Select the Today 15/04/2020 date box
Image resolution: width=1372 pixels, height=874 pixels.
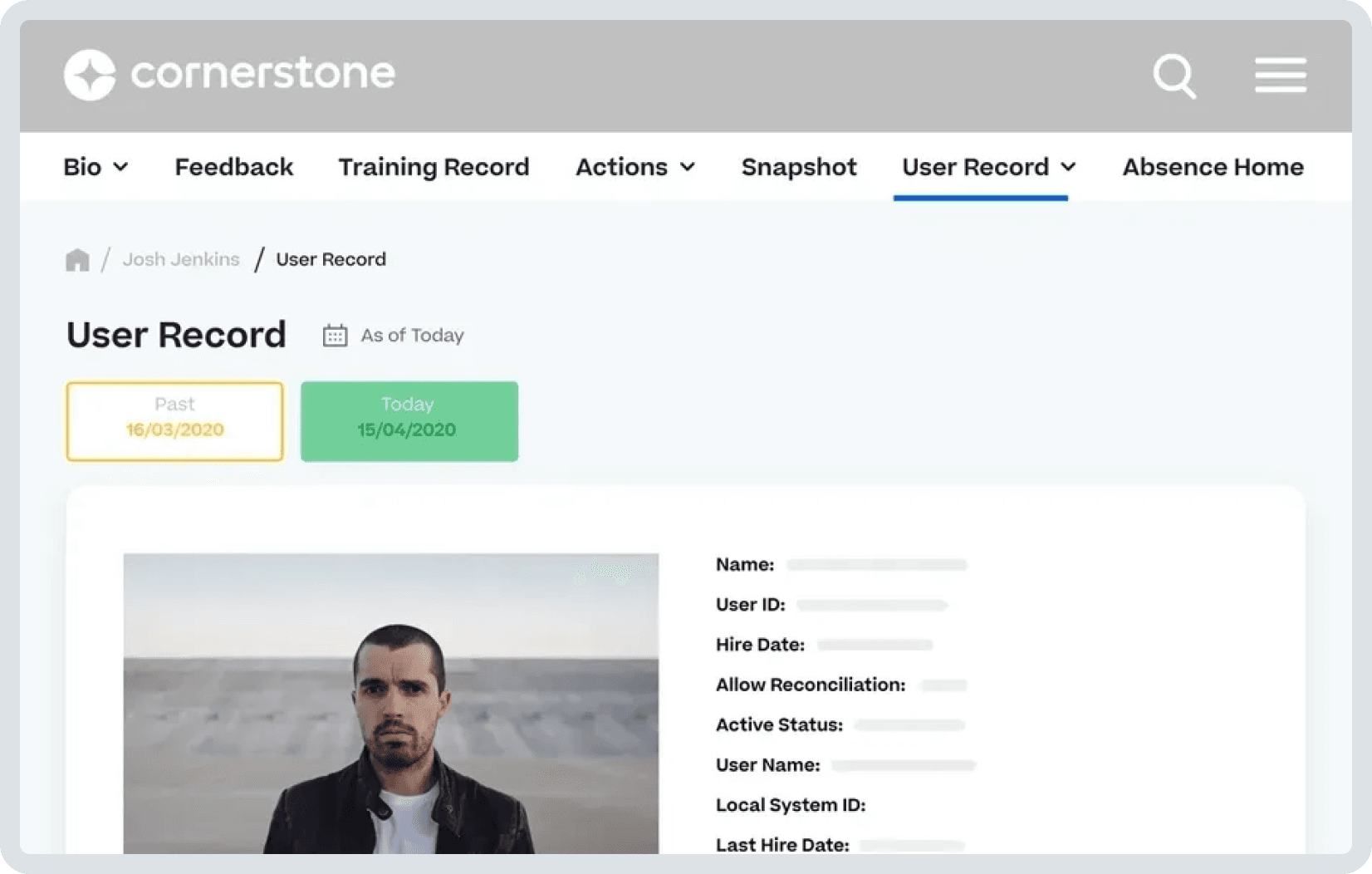click(409, 421)
